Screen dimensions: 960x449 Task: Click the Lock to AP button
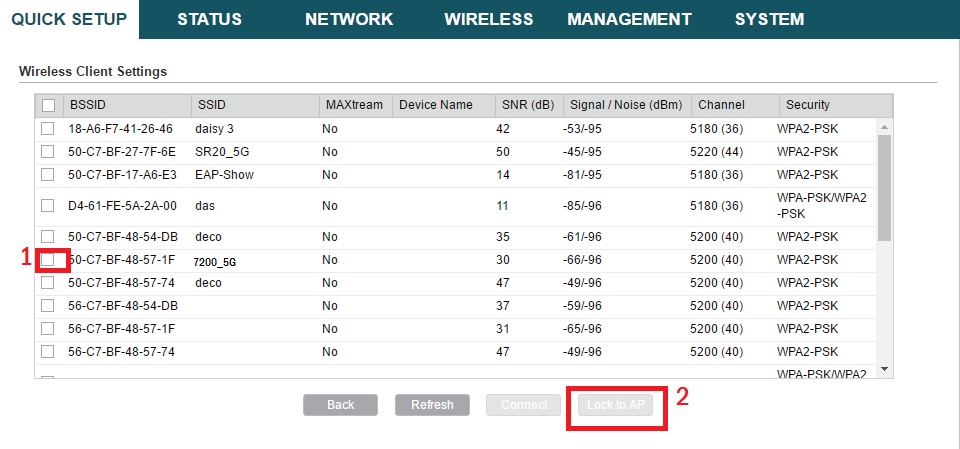(615, 405)
